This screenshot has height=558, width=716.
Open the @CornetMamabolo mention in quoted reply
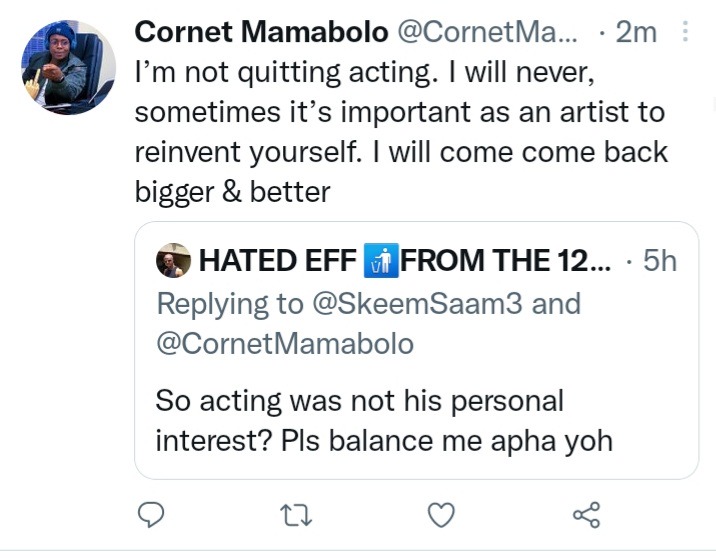coord(285,343)
